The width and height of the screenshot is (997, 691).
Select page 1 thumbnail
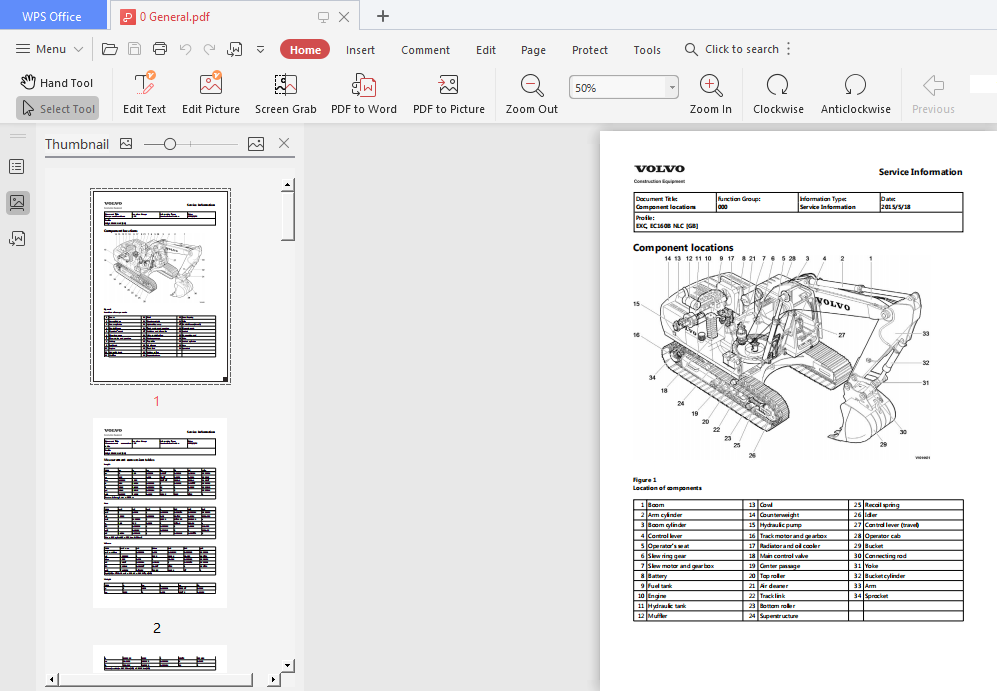pyautogui.click(x=160, y=286)
